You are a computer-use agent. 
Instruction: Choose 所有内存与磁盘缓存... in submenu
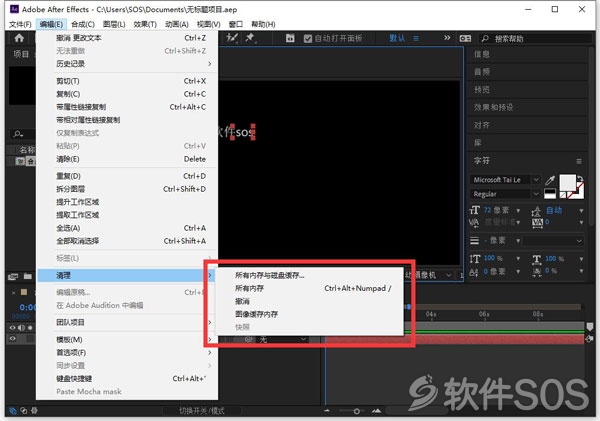pos(310,275)
